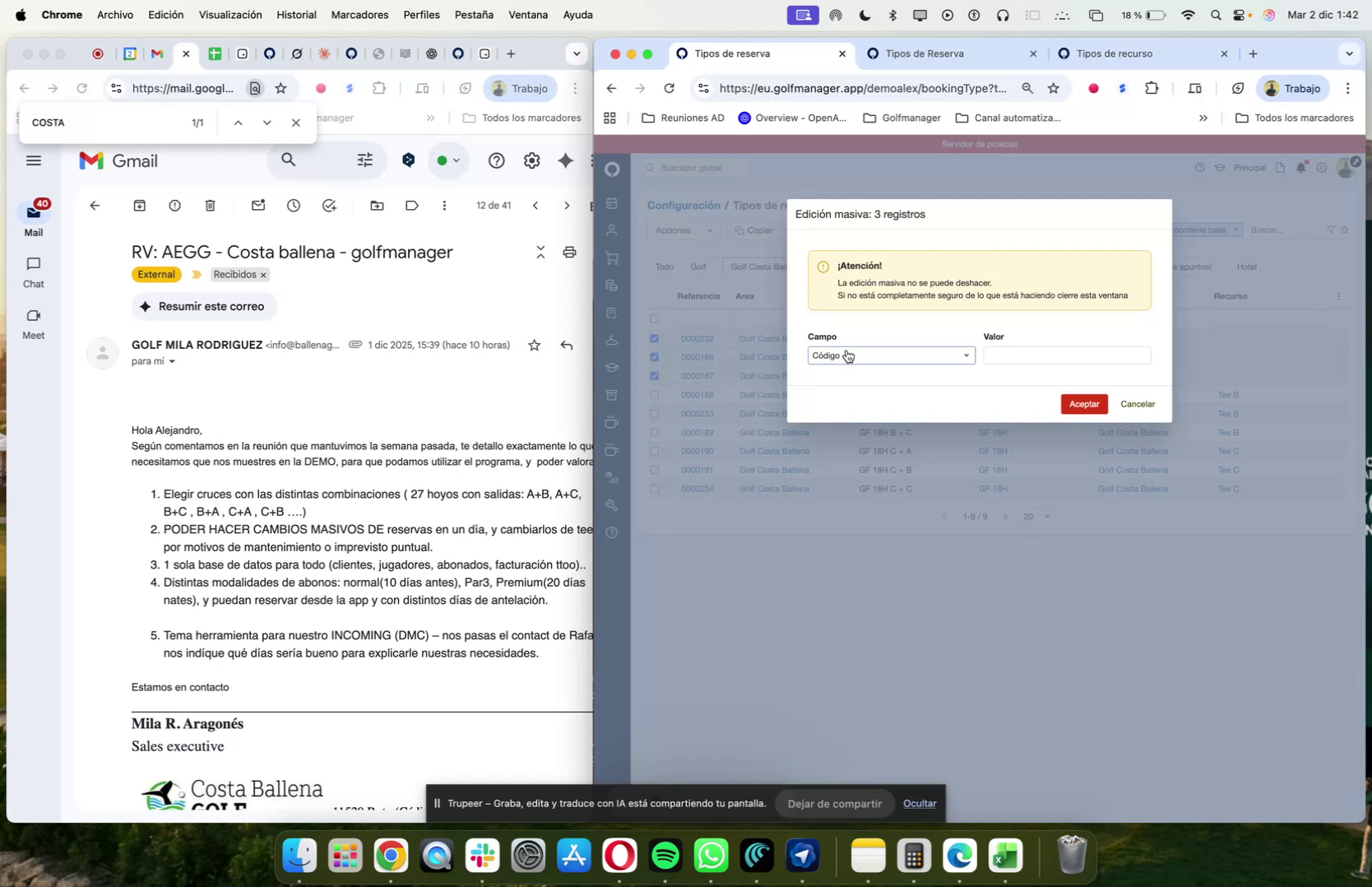
Task: Select the header checkbox to select all rows
Action: tap(655, 318)
